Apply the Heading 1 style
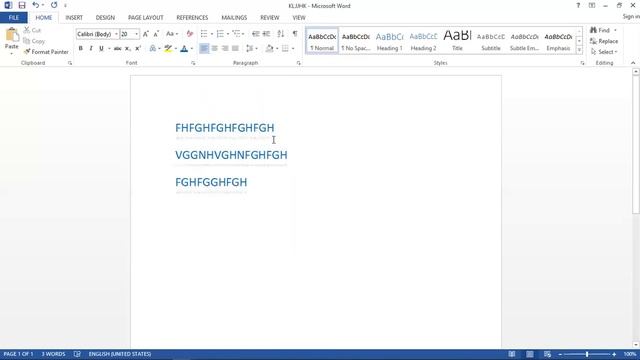The image size is (640, 360). coord(389,41)
